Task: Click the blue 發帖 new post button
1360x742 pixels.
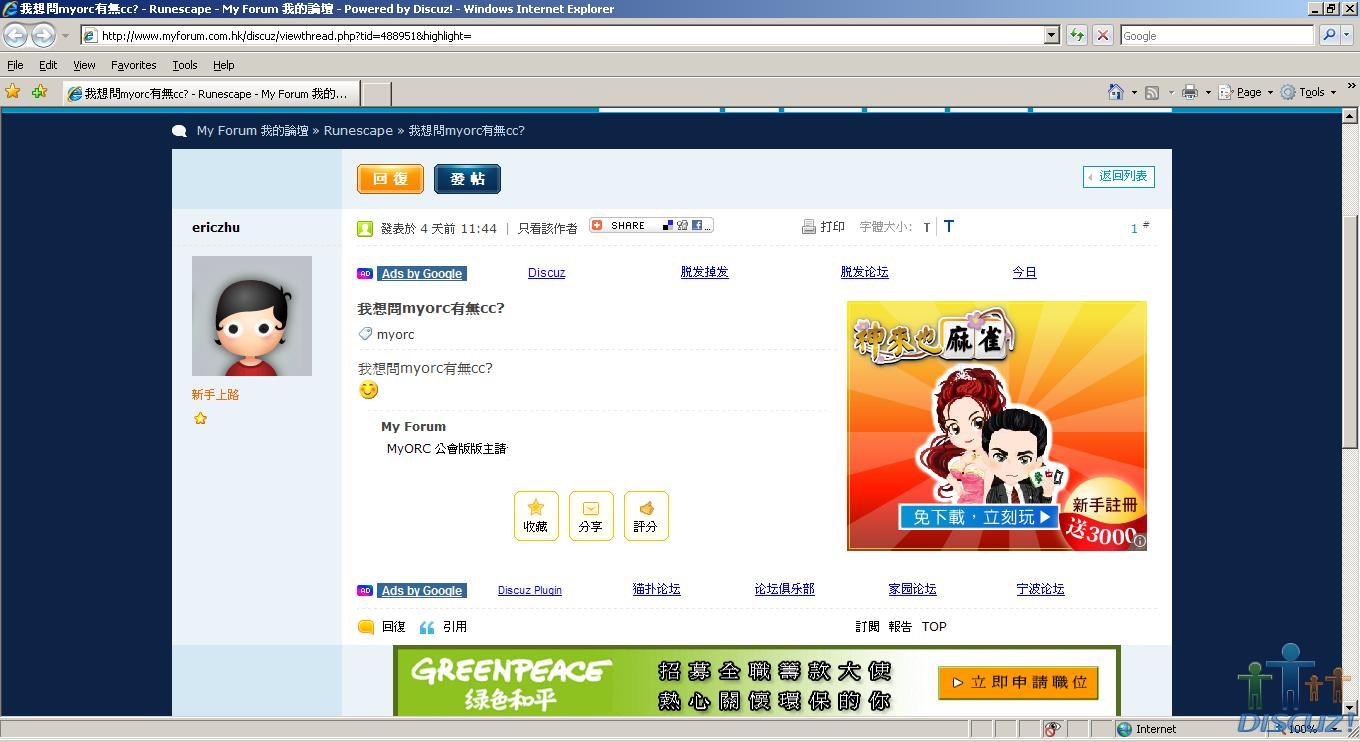Action: coord(467,179)
